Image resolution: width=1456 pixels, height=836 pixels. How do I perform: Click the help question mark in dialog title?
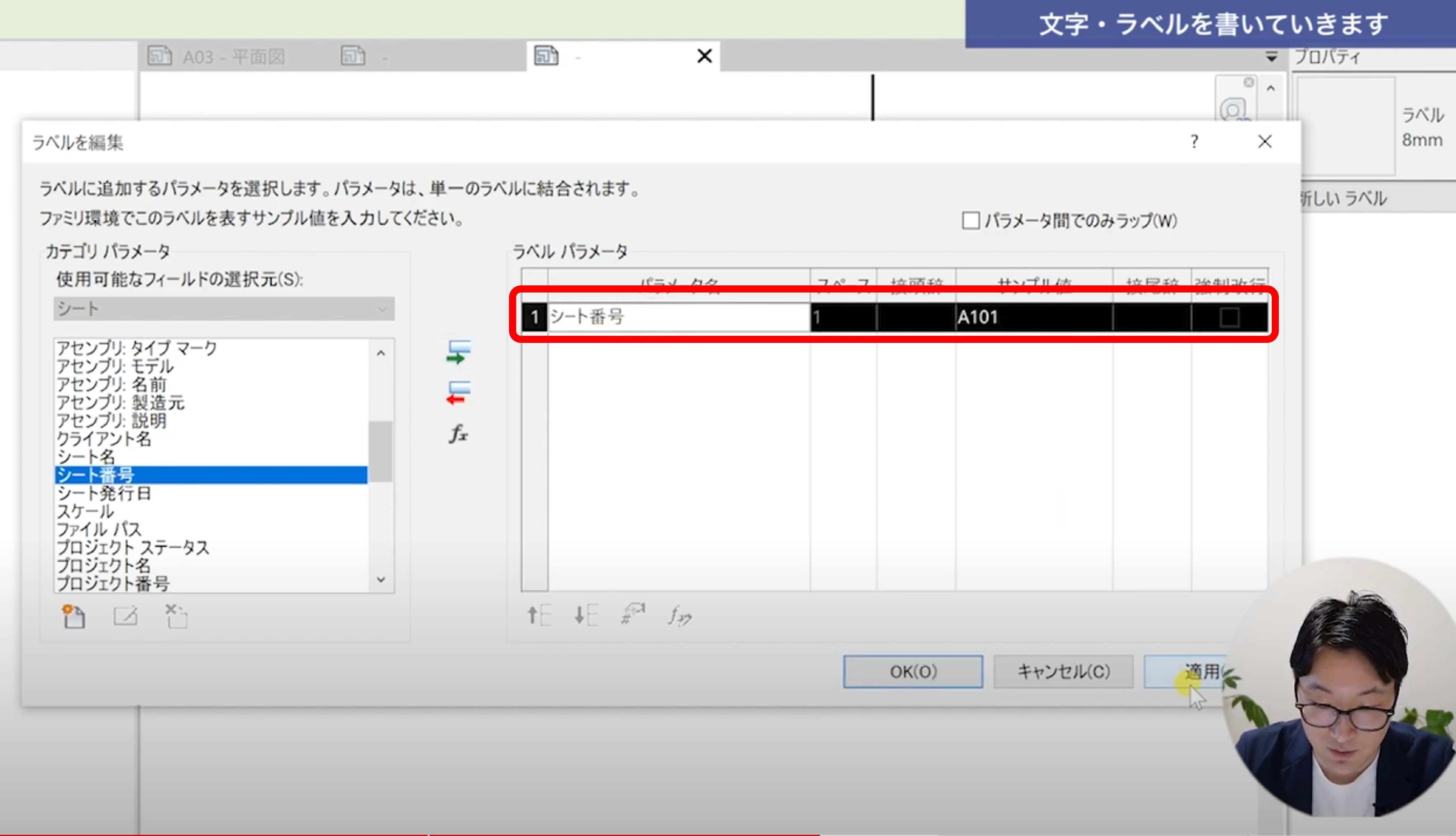[1194, 142]
